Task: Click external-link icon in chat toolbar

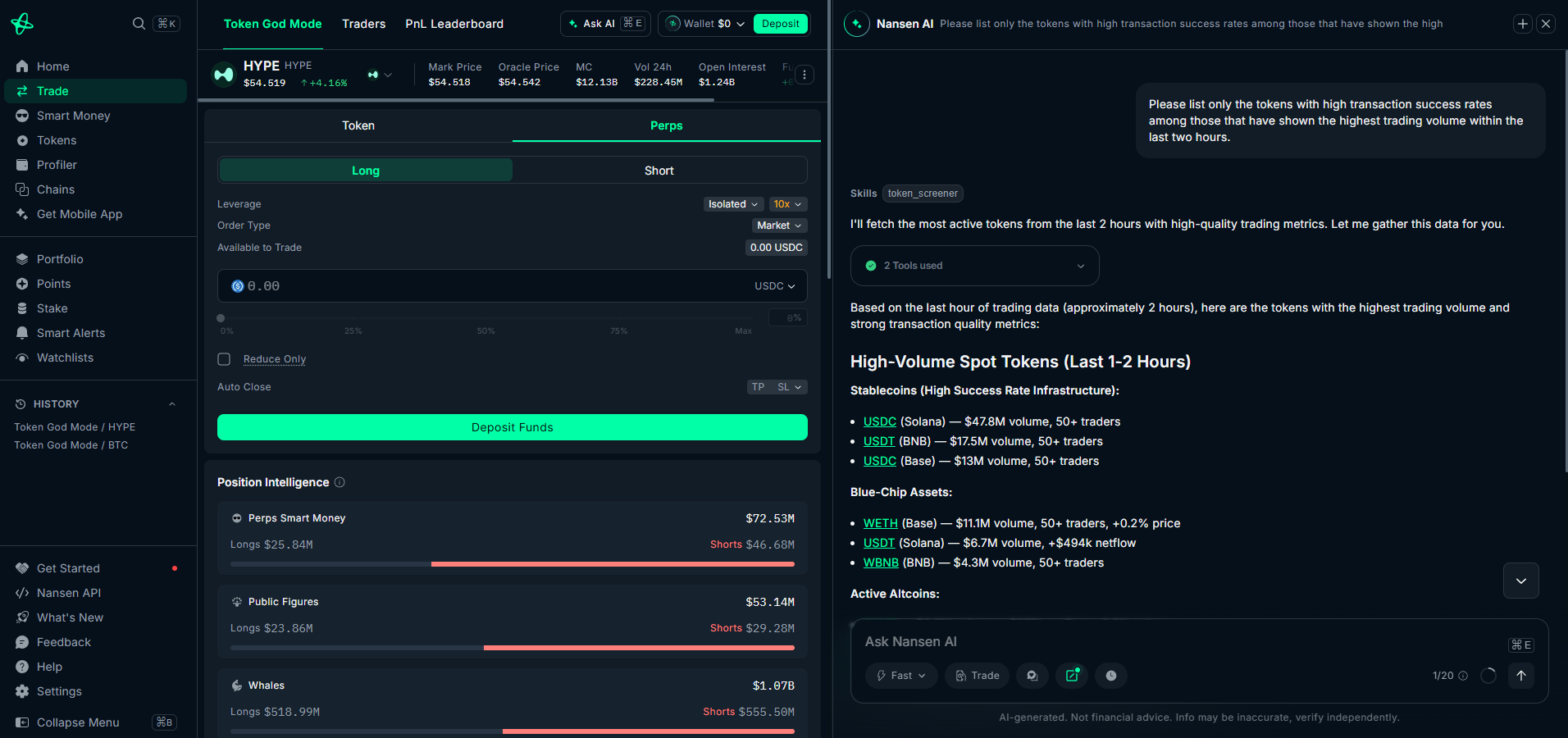Action: [x=1072, y=676]
